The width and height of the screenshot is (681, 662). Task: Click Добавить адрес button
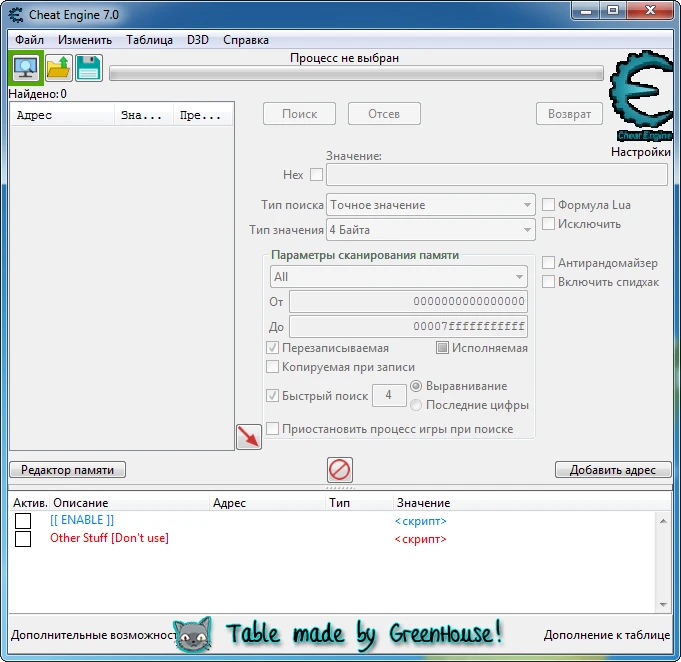coord(612,470)
